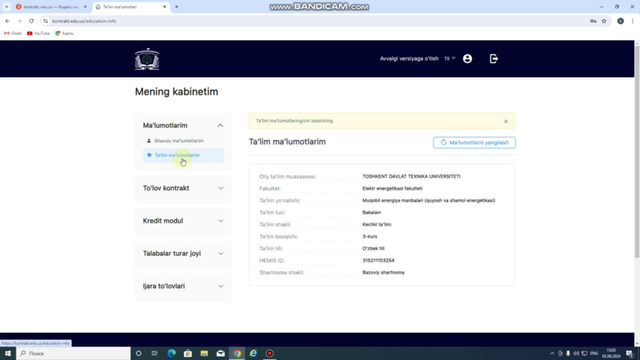This screenshot has height=360, width=640.
Task: Click the site info icon in address bar
Action: click(x=45, y=21)
